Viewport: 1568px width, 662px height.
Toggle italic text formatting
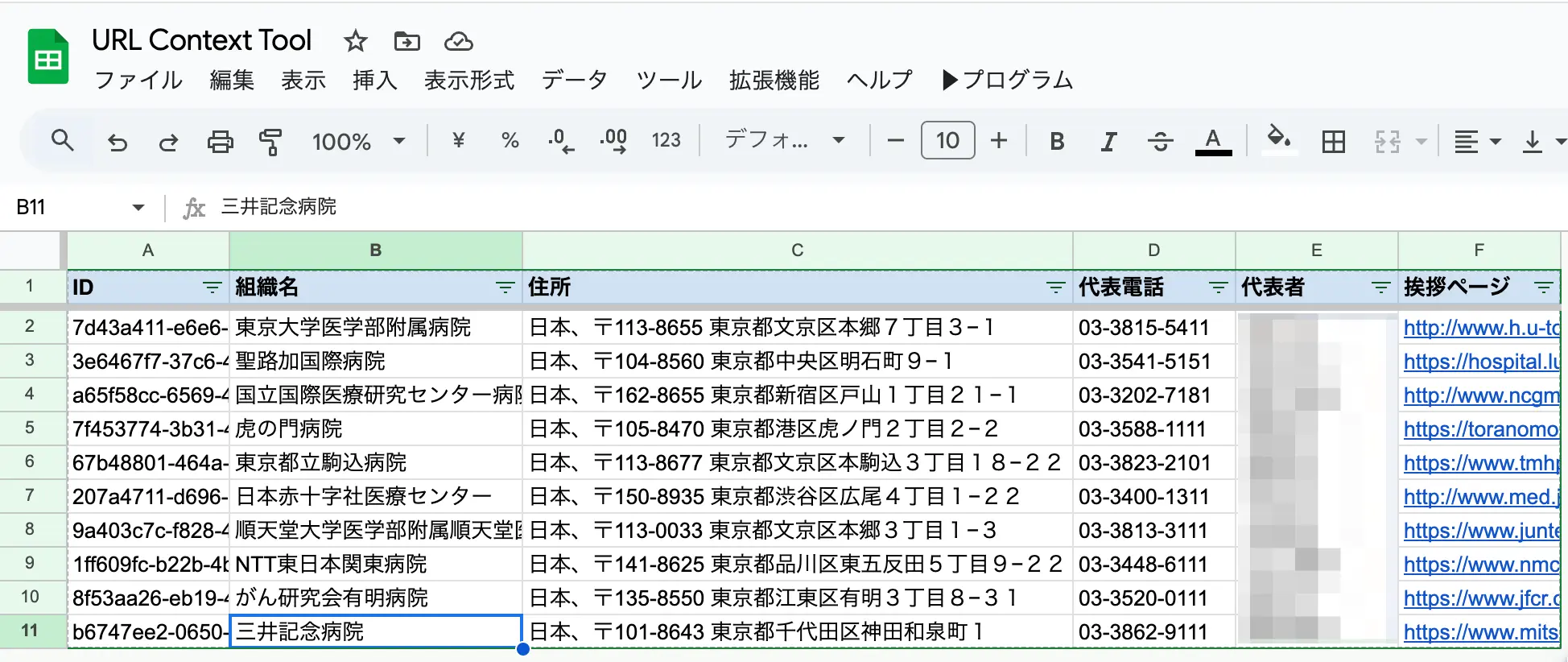(x=1108, y=142)
